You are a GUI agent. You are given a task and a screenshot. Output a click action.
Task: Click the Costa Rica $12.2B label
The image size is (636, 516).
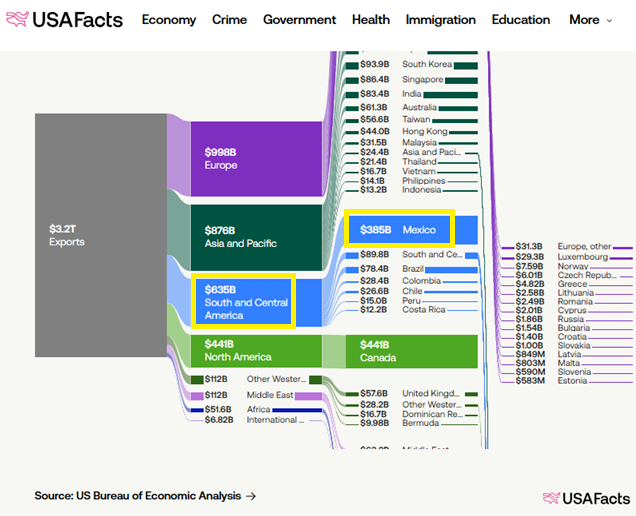point(403,310)
